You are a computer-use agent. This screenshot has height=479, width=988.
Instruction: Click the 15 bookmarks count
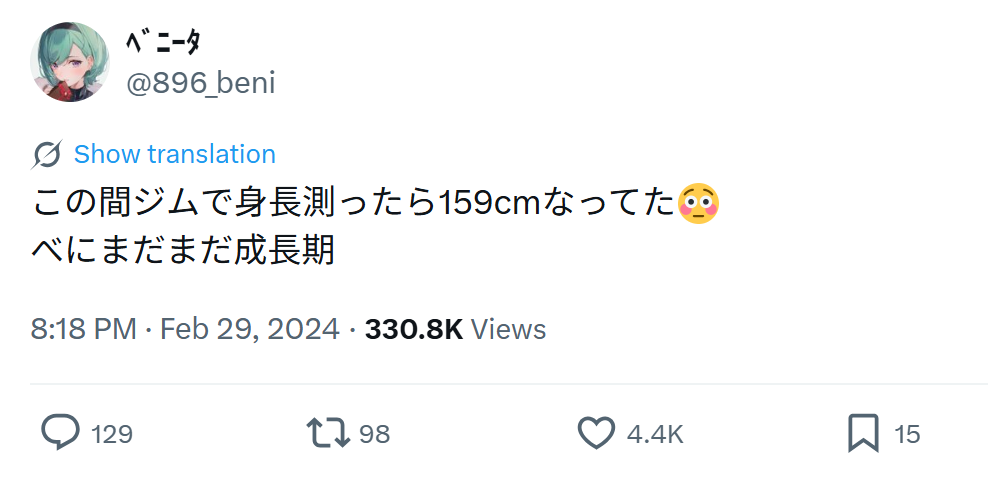(907, 434)
